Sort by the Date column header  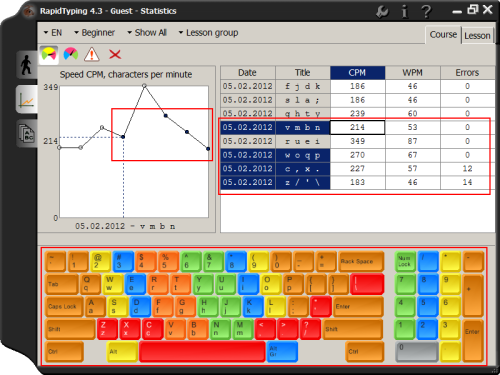tap(248, 73)
